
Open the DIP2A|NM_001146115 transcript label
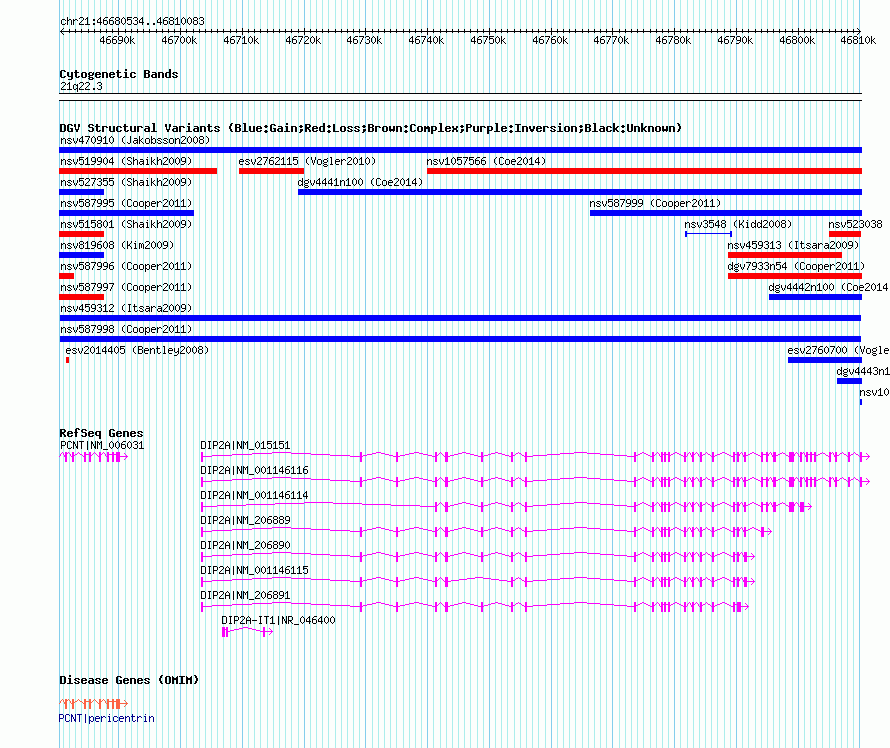coord(254,570)
